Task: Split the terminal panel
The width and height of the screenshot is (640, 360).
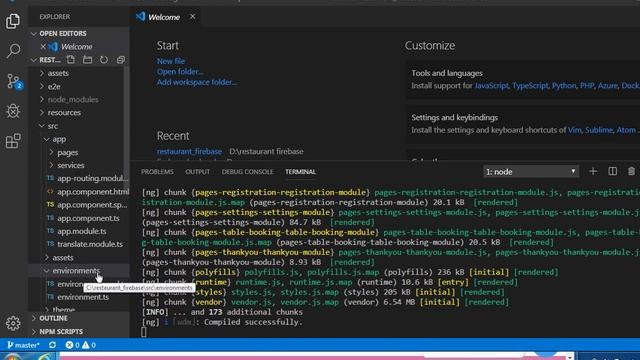Action: pos(613,171)
